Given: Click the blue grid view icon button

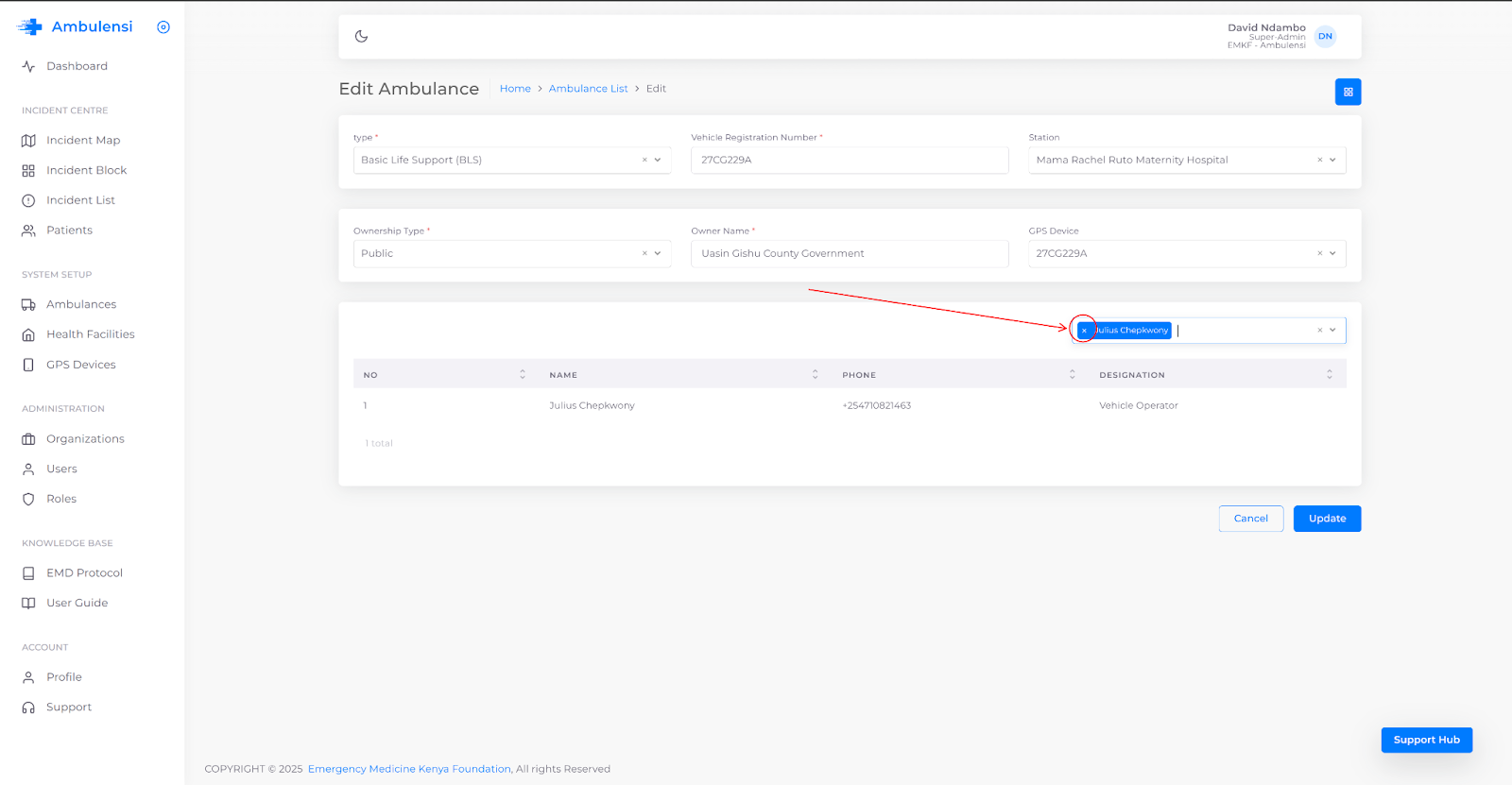Looking at the screenshot, I should click(1348, 92).
